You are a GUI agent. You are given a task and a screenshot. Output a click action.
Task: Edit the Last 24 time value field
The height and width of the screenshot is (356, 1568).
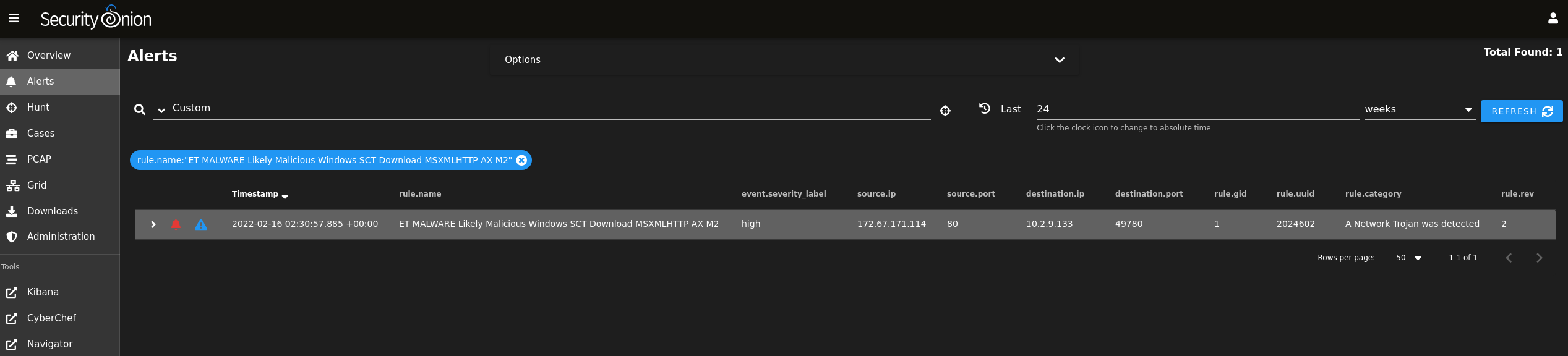tap(1197, 109)
